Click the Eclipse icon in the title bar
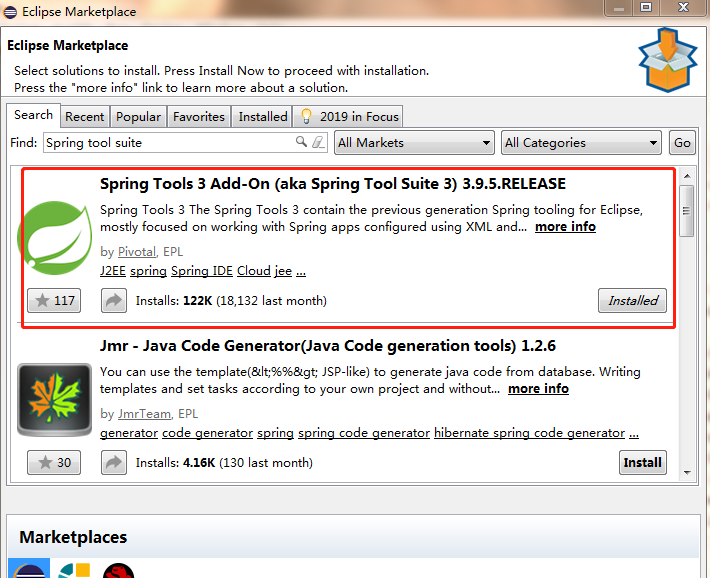The width and height of the screenshot is (710, 578). tap(10, 12)
